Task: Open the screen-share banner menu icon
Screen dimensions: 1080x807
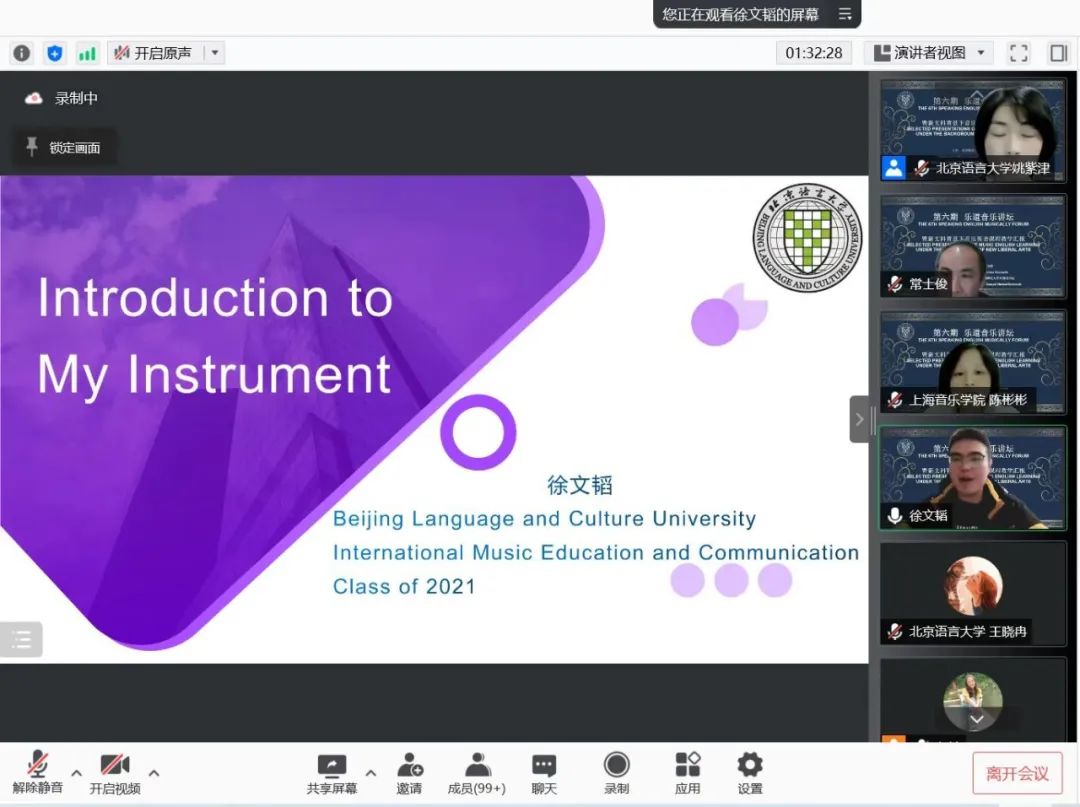Action: point(845,14)
